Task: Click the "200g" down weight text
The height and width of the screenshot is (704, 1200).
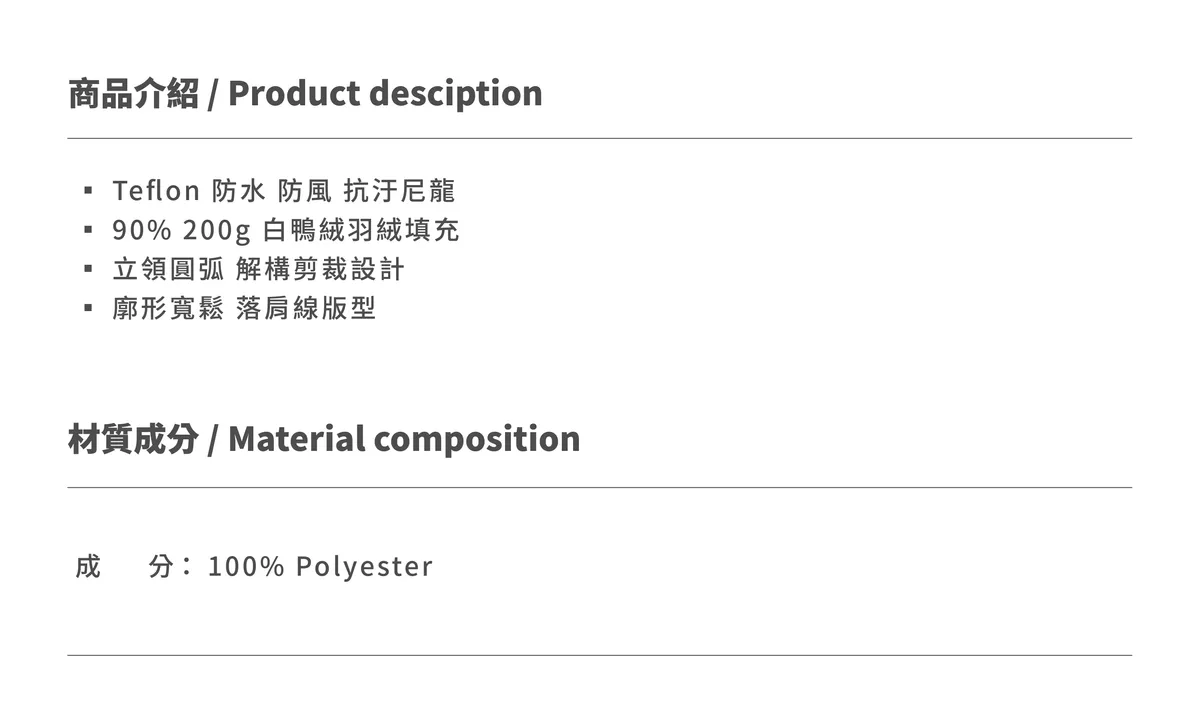Action: [216, 230]
